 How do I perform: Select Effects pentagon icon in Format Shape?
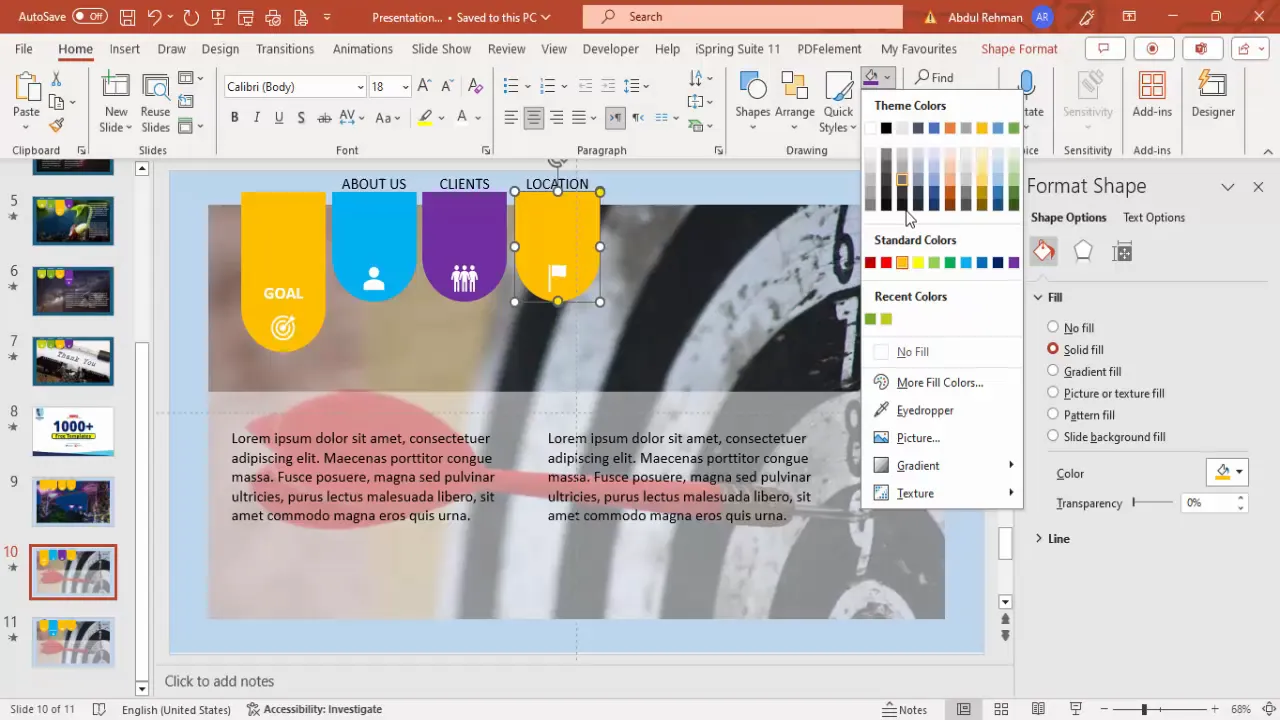[x=1083, y=251]
